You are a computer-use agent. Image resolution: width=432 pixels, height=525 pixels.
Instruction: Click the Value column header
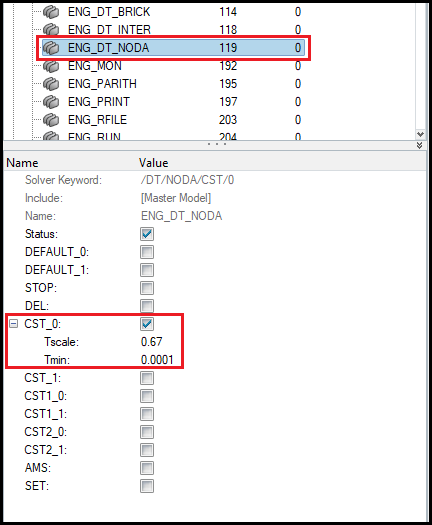click(x=154, y=163)
